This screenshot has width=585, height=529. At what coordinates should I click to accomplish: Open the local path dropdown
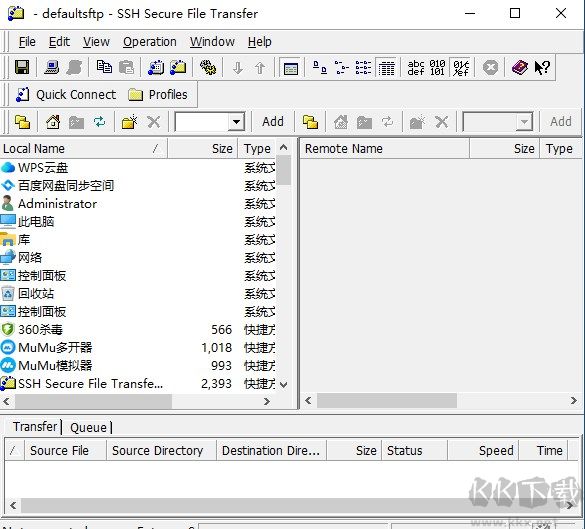(x=236, y=122)
